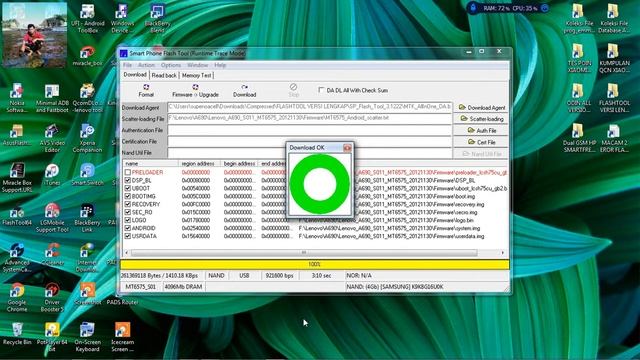Open the Options menu

pos(171,65)
